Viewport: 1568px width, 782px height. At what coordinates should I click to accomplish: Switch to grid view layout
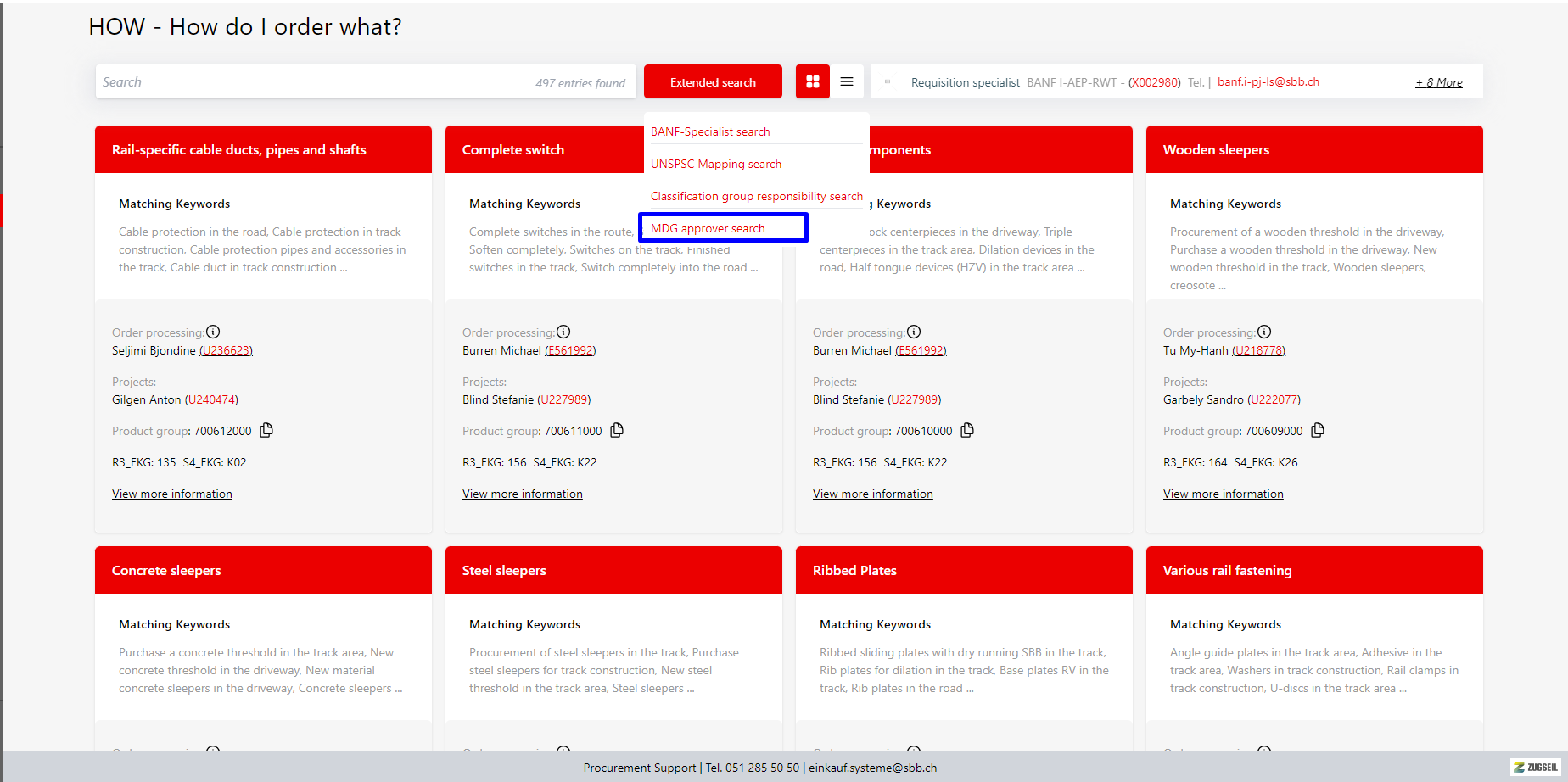pos(812,81)
